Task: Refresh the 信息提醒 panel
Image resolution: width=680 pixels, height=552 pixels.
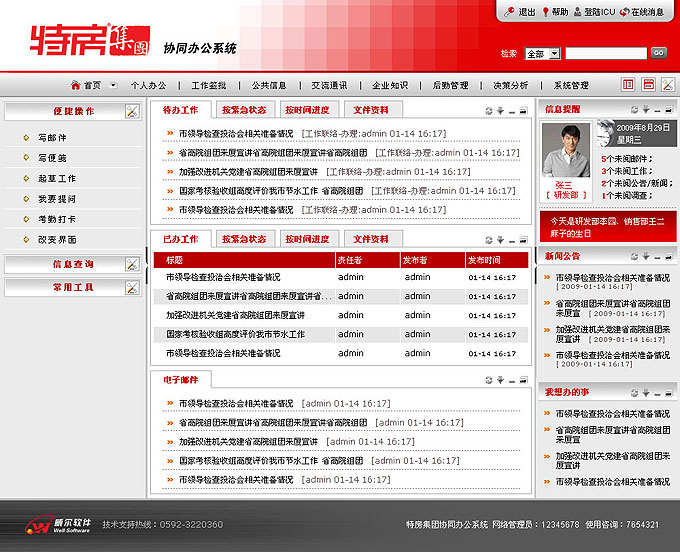Action: [634, 109]
